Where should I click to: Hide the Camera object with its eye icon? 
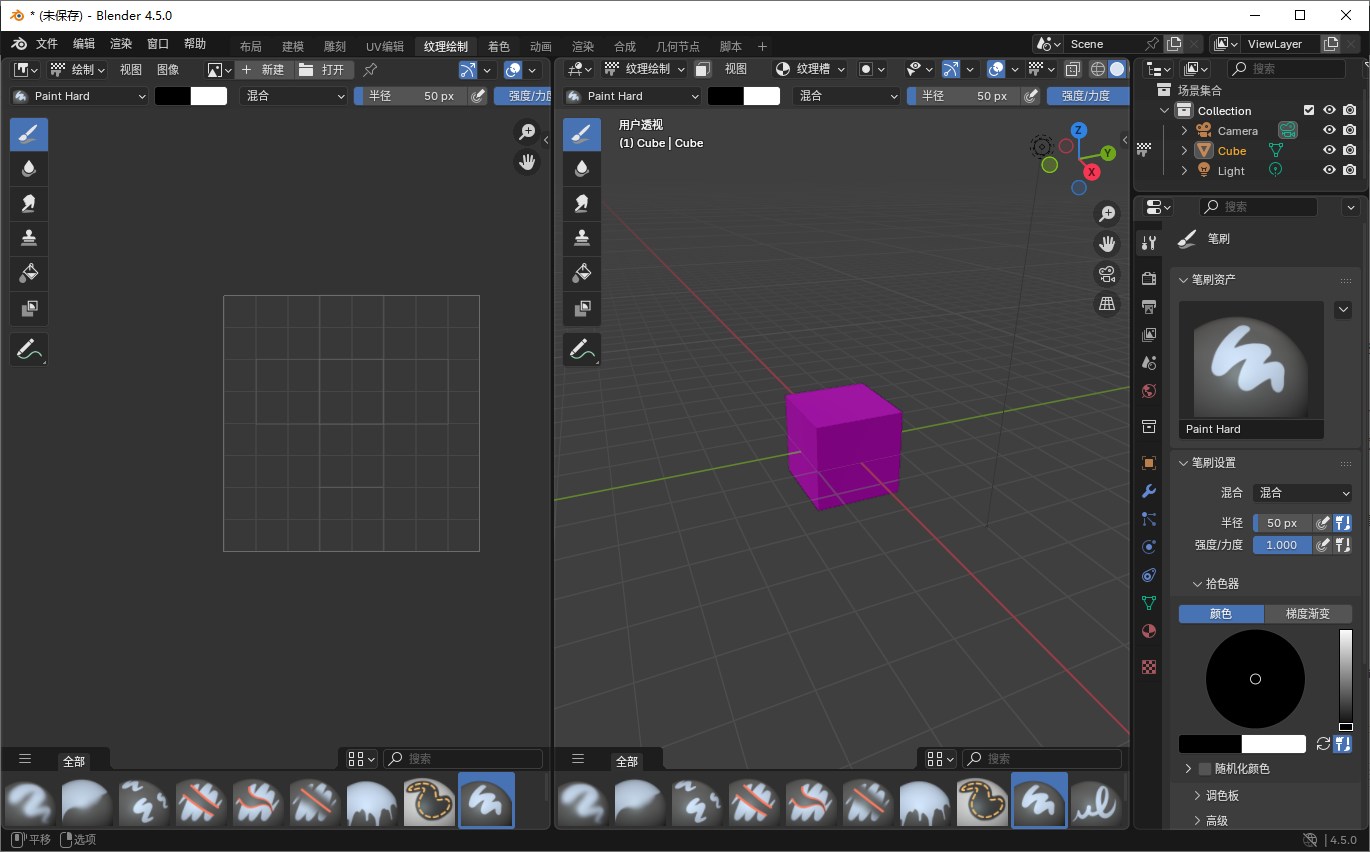coord(1329,131)
